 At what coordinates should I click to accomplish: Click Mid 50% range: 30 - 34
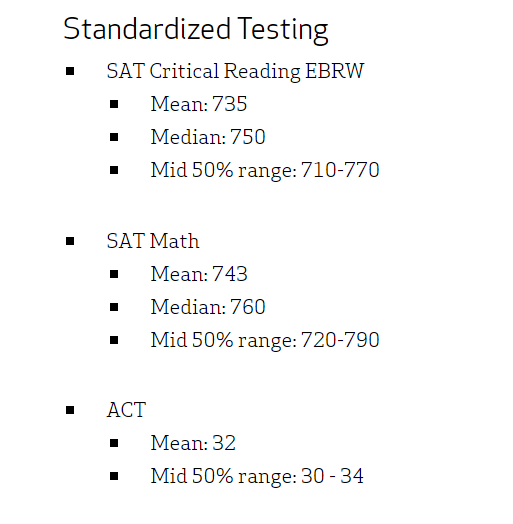click(257, 477)
